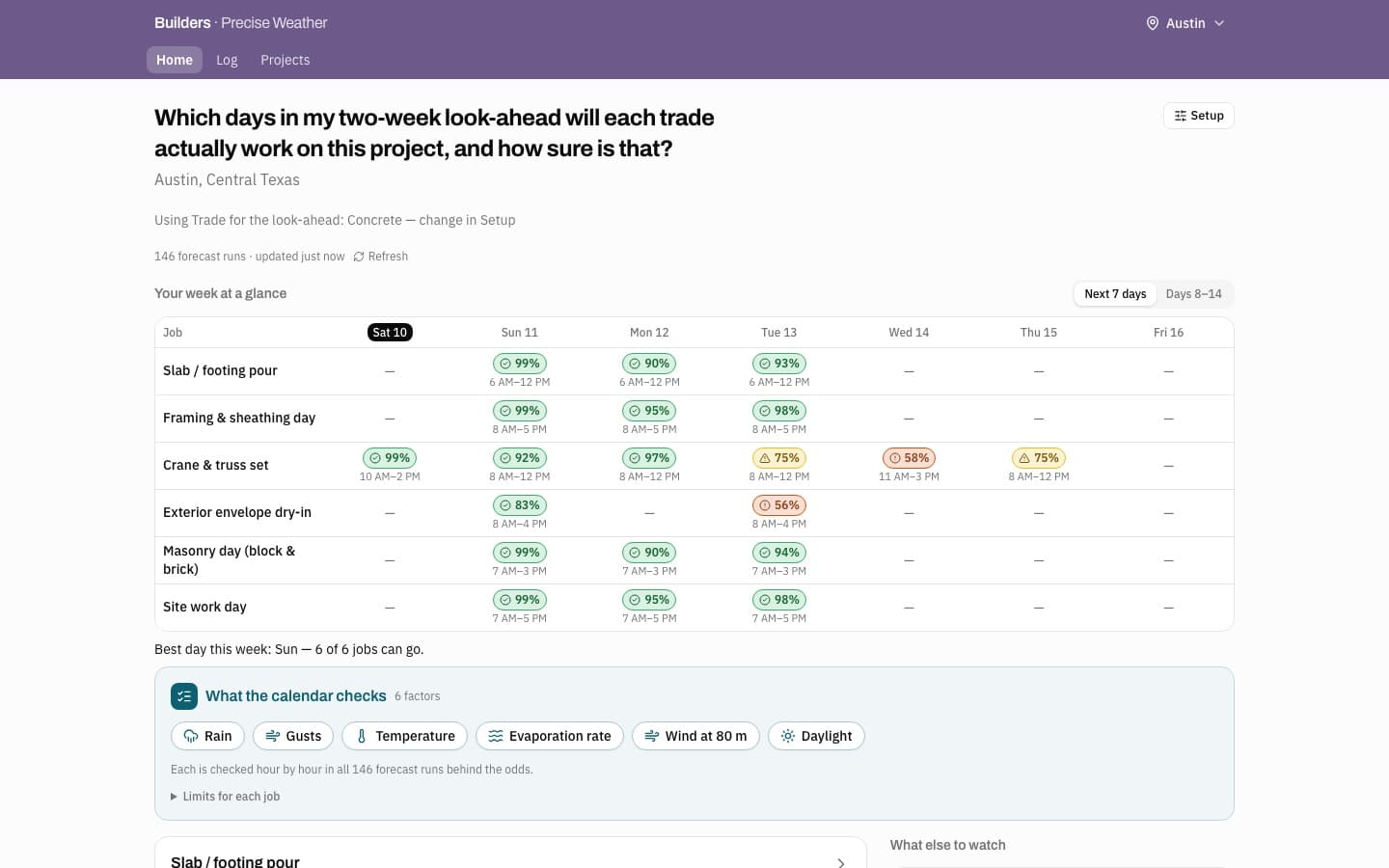Click the Masonry day (block & brick) label

point(230,560)
